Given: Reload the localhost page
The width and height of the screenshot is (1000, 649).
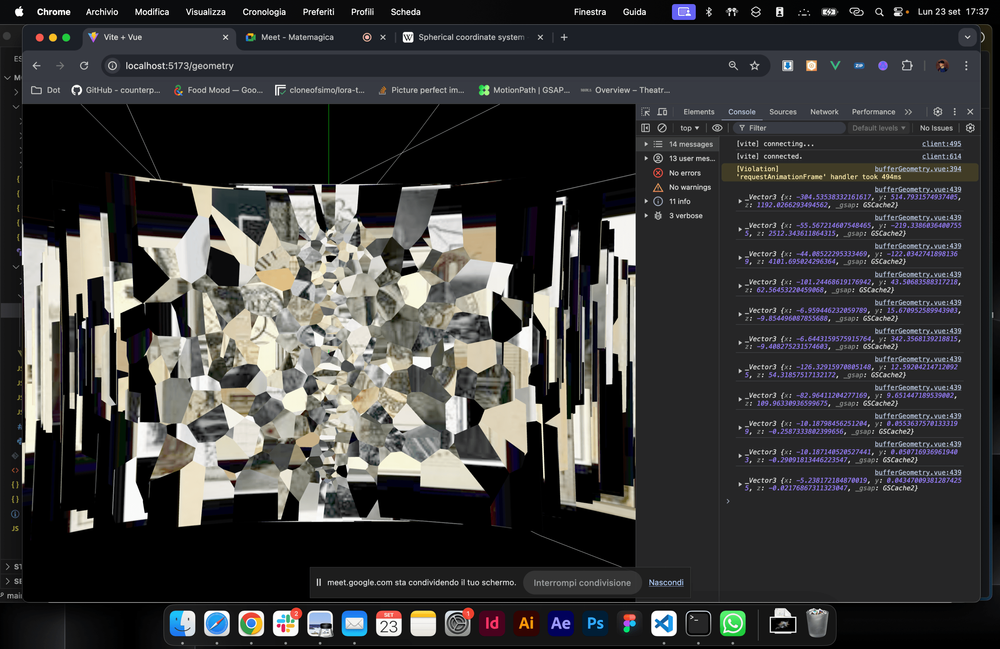Looking at the screenshot, I should coord(84,65).
